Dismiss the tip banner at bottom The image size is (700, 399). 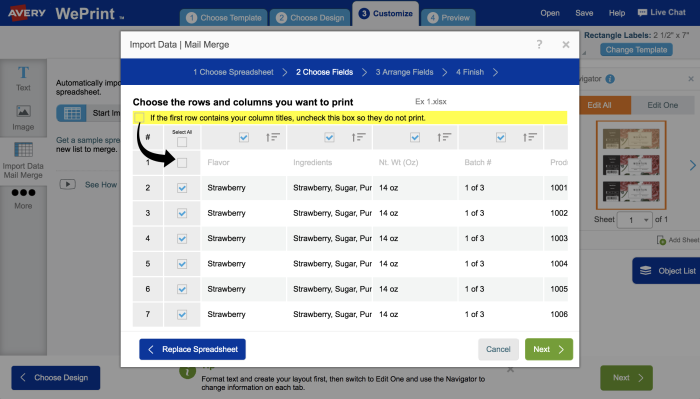[510, 370]
